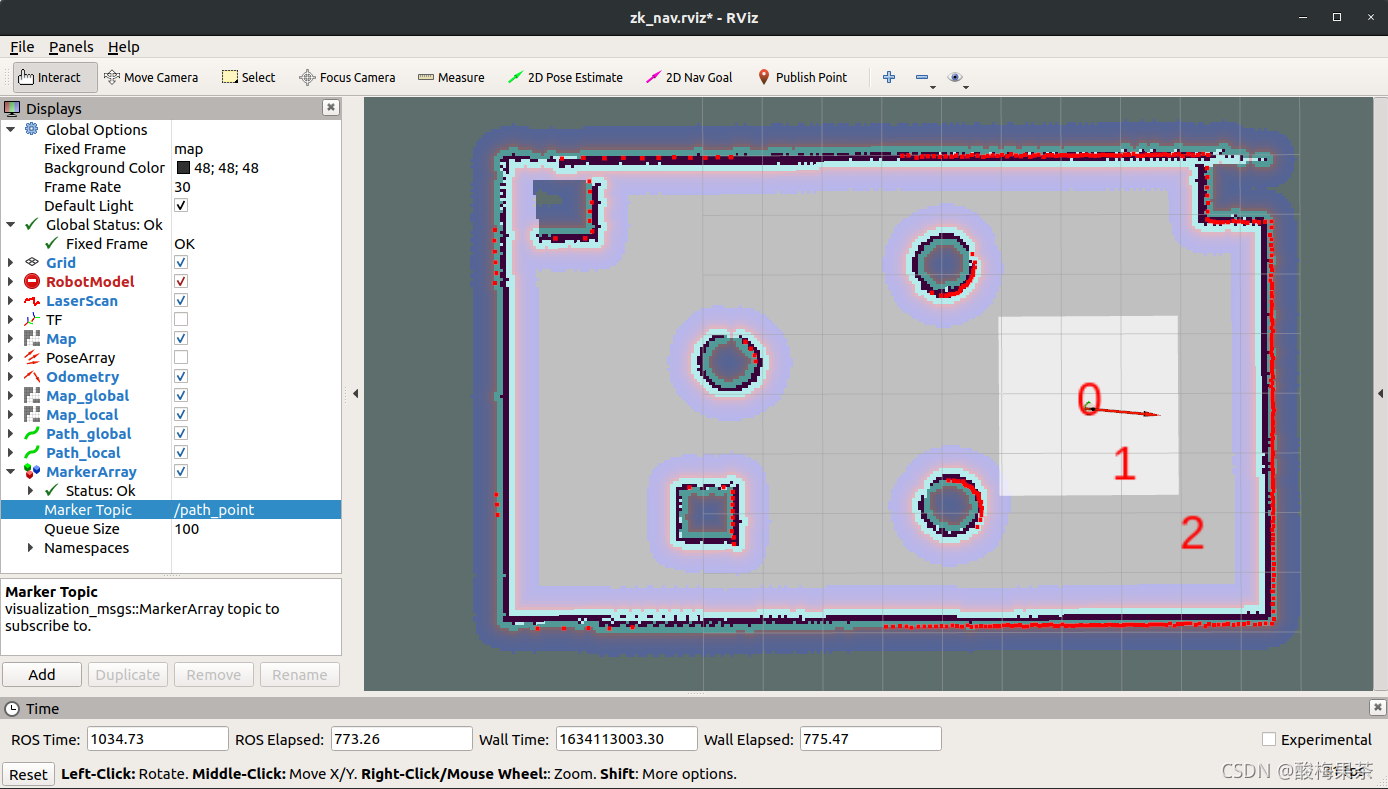
Task: Close the Displays panel
Action: click(x=331, y=108)
